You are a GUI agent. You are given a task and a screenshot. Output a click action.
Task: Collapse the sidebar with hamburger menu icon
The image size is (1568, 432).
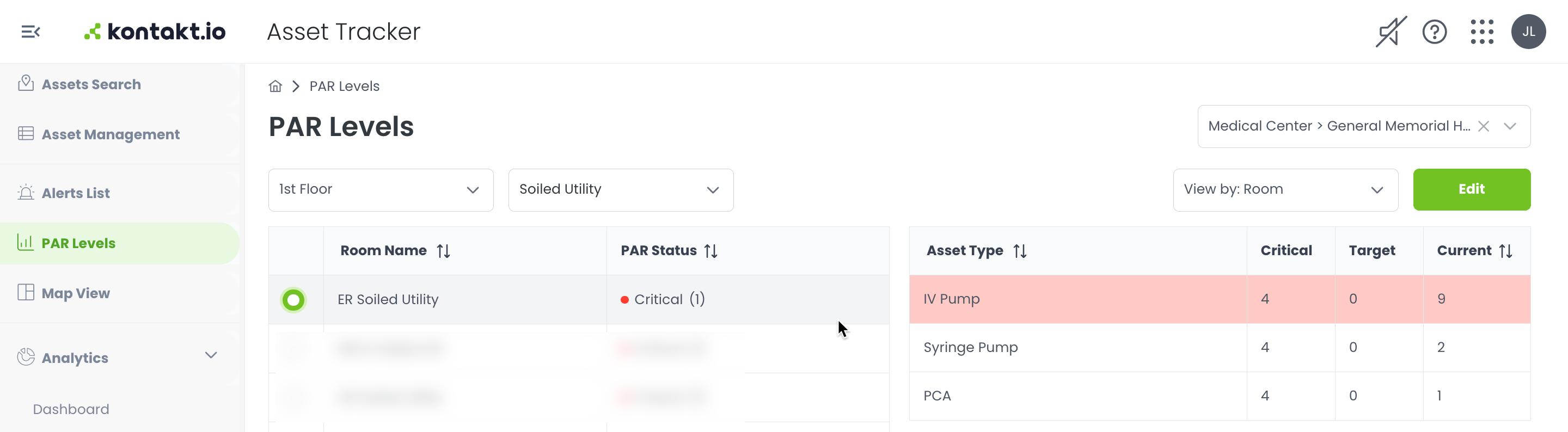tap(30, 32)
